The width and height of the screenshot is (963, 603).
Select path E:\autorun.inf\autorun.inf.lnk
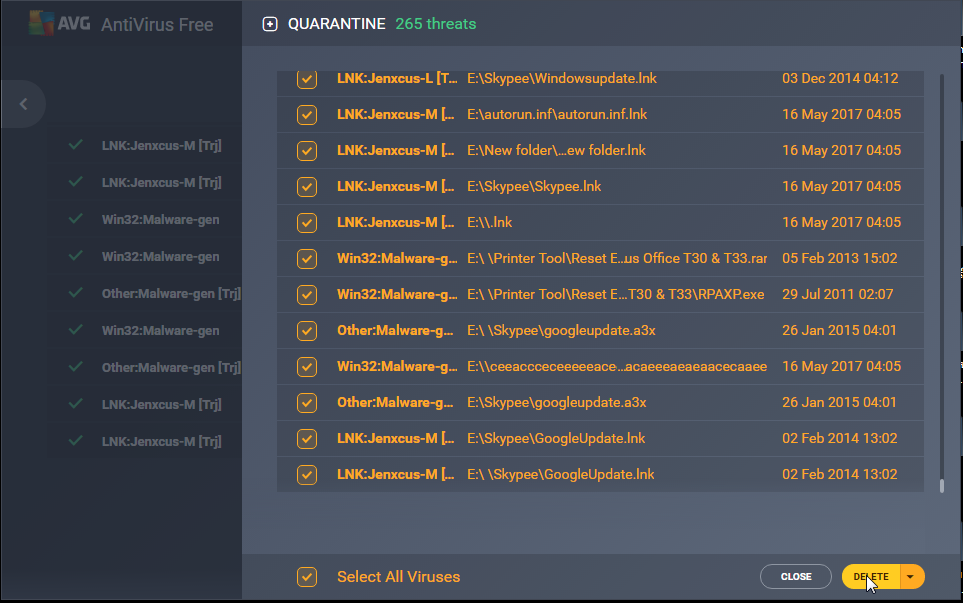coord(557,114)
